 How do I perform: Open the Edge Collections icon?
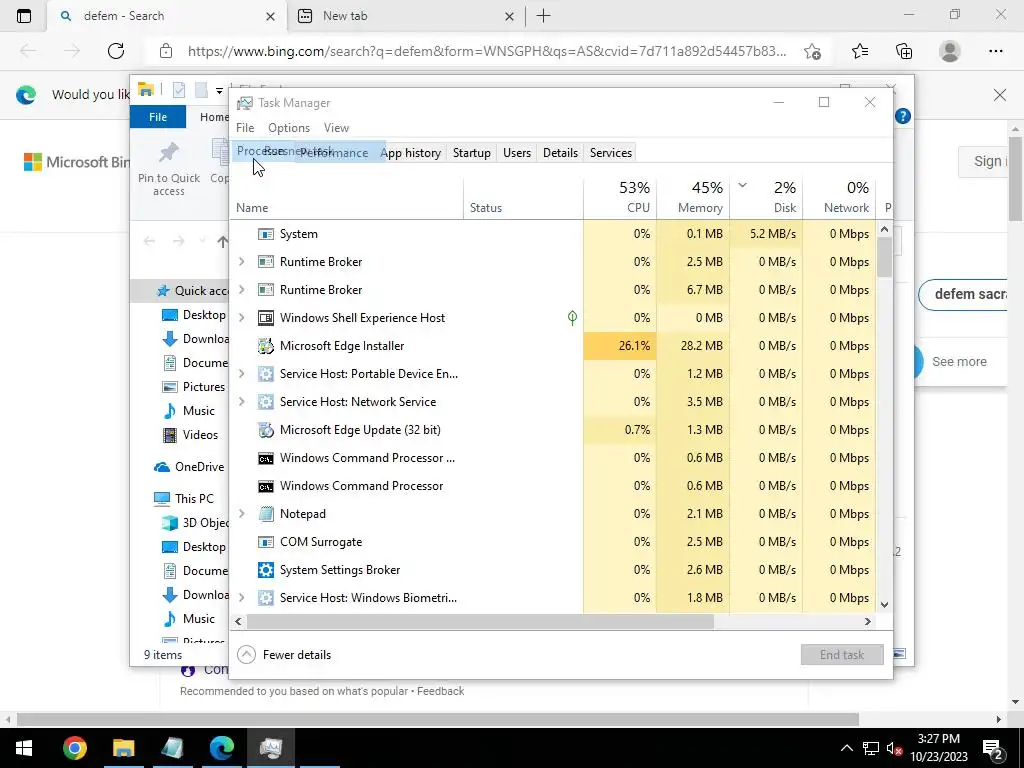pyautogui.click(x=904, y=51)
